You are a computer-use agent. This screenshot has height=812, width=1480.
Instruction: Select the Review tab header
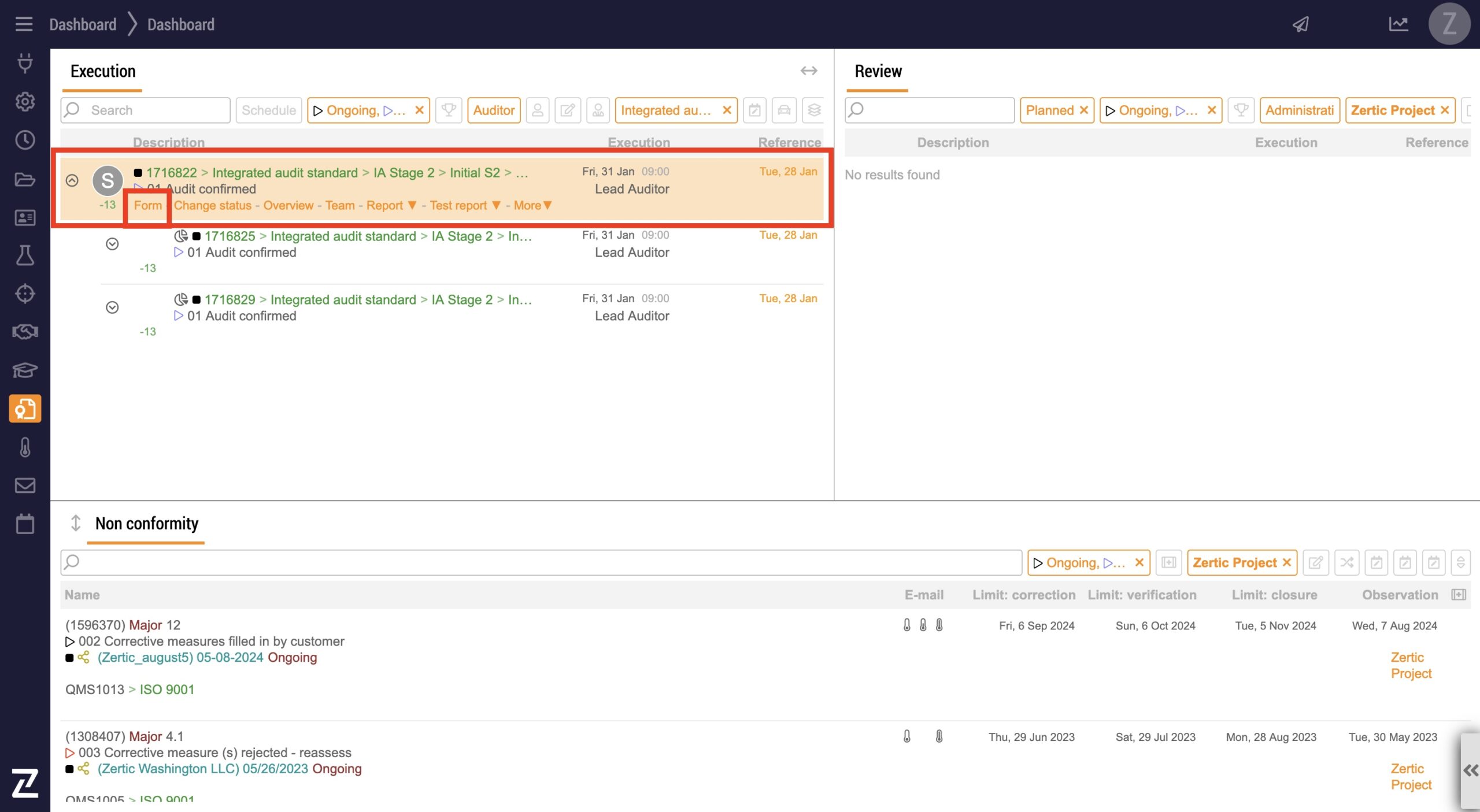(878, 72)
